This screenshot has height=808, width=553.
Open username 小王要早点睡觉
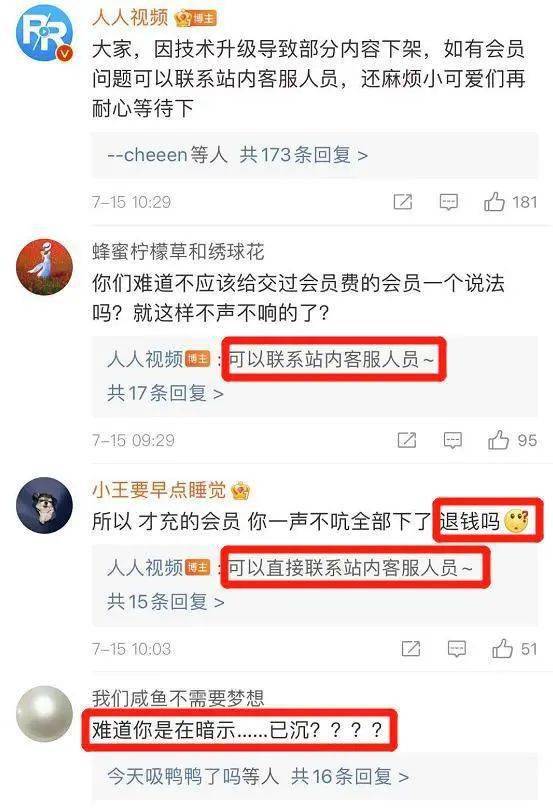pos(159,490)
